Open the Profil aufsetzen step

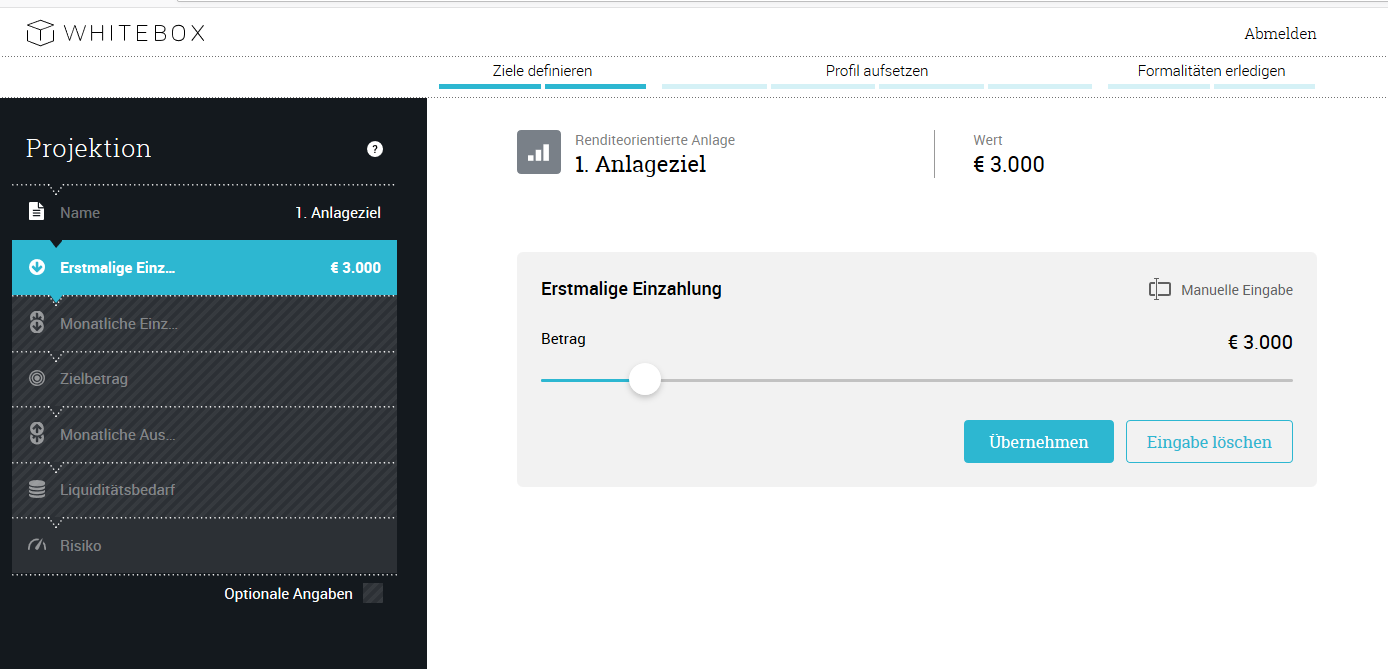pyautogui.click(x=876, y=71)
